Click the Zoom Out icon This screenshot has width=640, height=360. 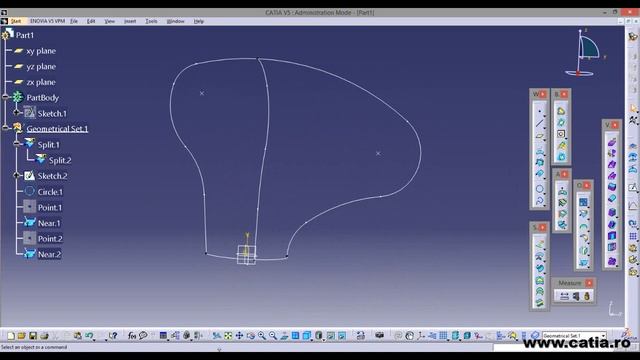point(273,336)
